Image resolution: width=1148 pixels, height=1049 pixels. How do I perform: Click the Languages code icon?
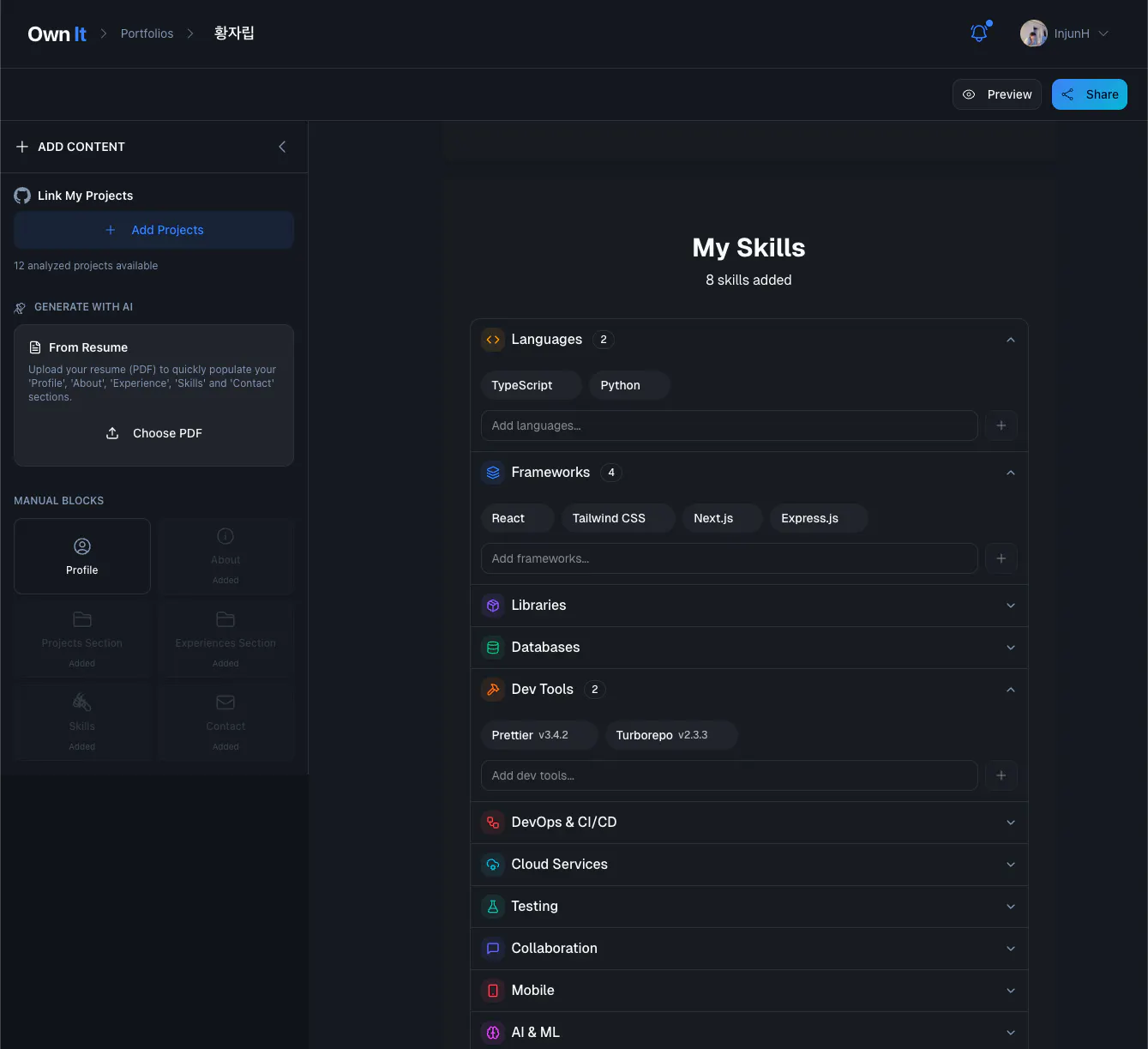[x=493, y=340]
